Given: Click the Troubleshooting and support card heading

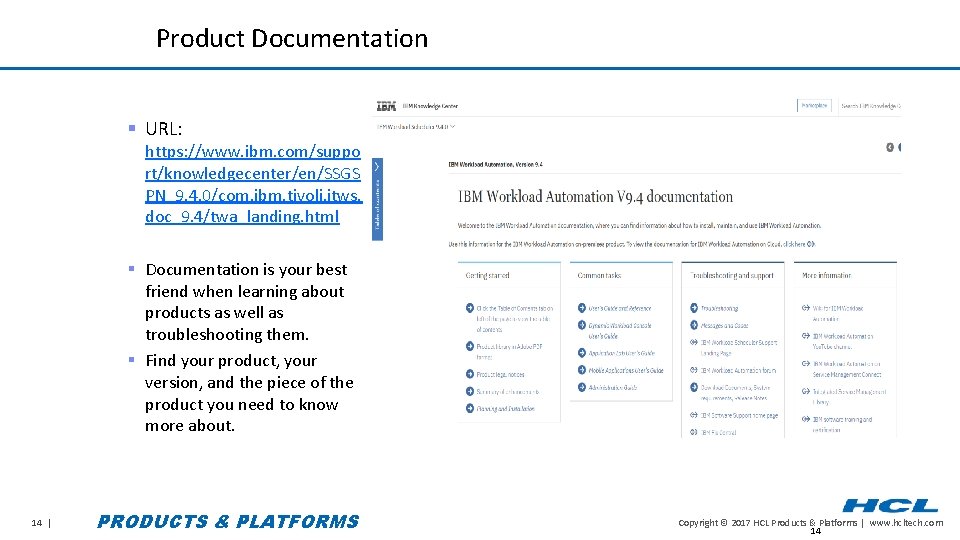Looking at the screenshot, I should click(x=732, y=276).
